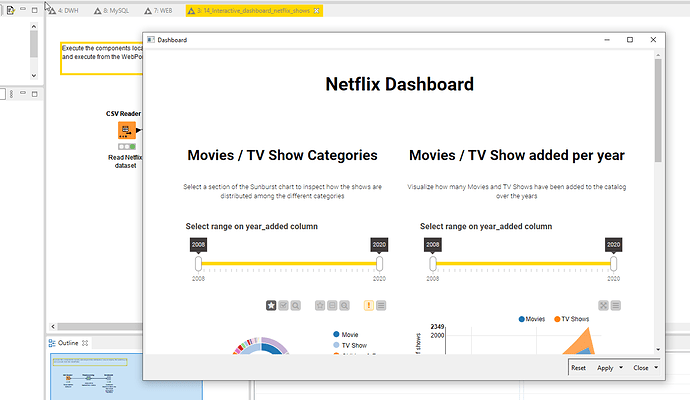Click the Close button in Dashboard footer
Viewport: 690px width, 400px height.
[x=641, y=368]
